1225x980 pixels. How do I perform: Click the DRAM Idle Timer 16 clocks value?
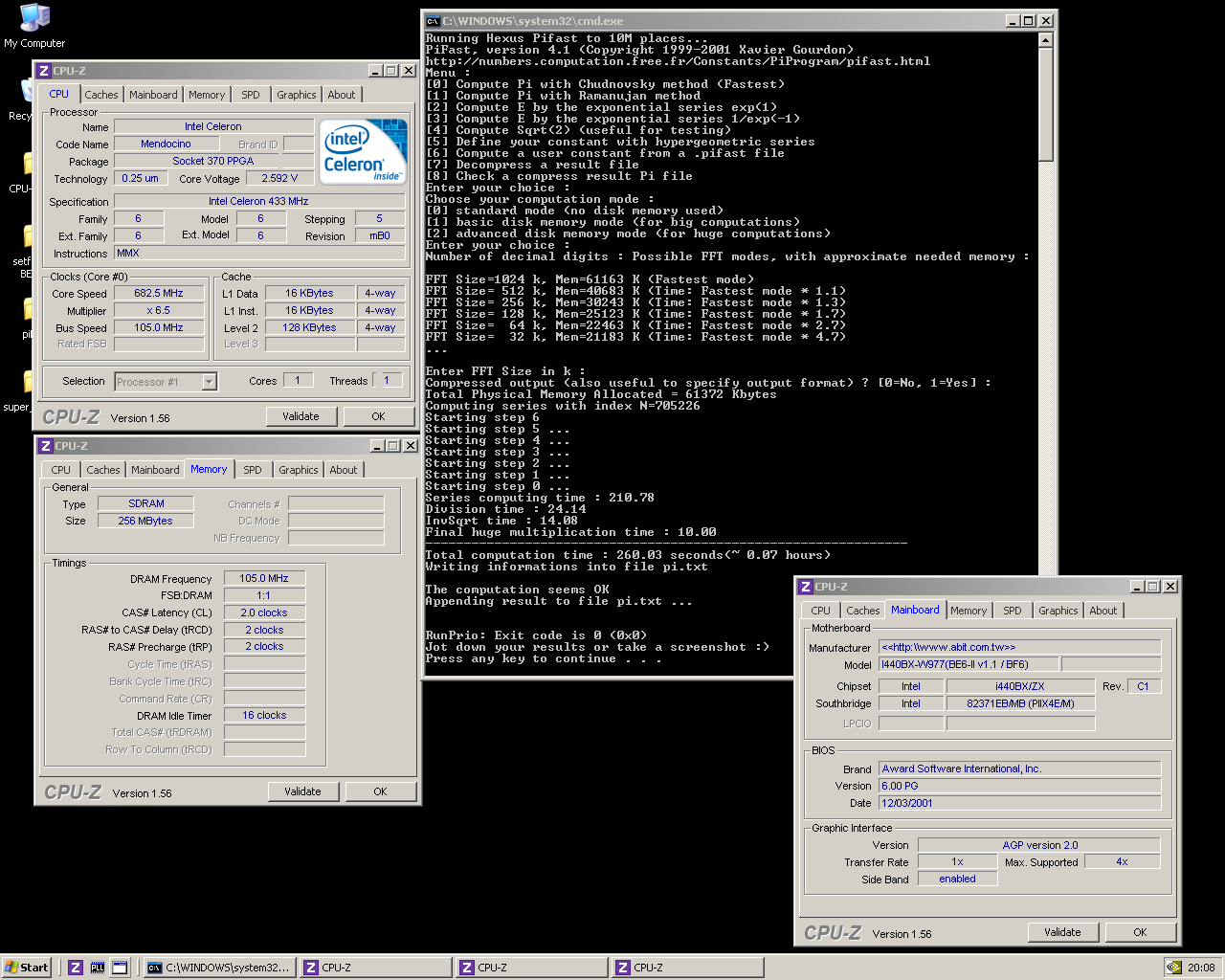pyautogui.click(x=264, y=715)
